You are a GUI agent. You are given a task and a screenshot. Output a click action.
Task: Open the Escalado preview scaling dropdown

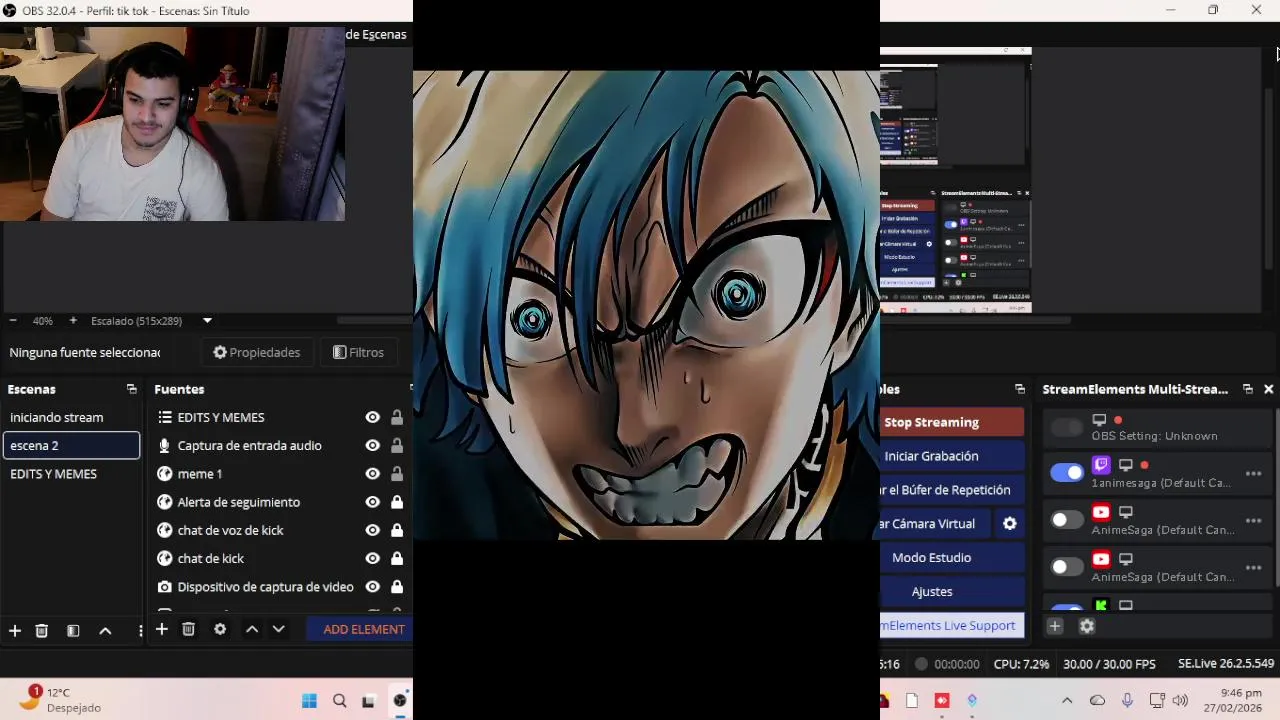pyautogui.click(x=207, y=321)
